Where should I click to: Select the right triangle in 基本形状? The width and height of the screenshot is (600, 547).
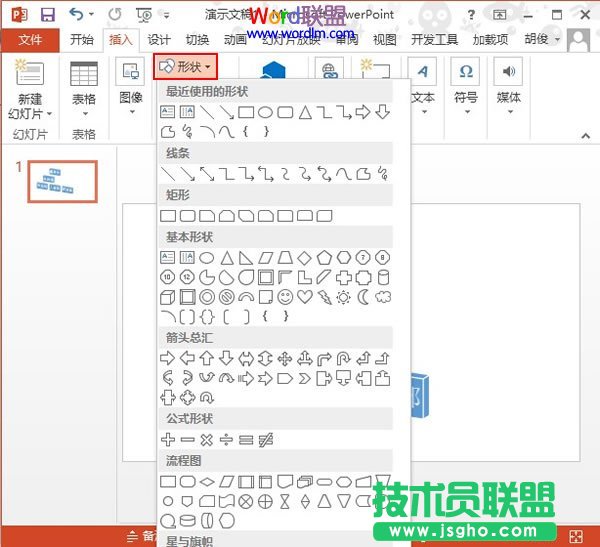point(246,258)
